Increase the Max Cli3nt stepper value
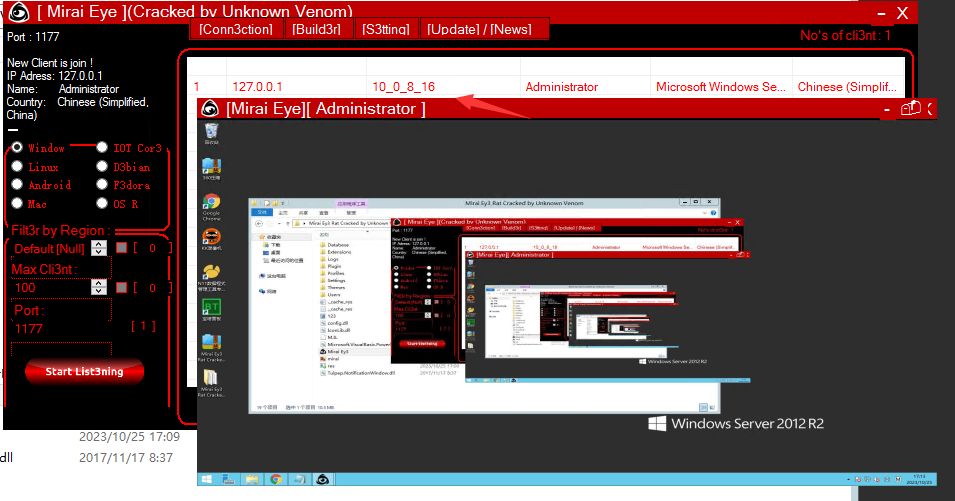Image resolution: width=955 pixels, height=501 pixels. tap(99, 284)
